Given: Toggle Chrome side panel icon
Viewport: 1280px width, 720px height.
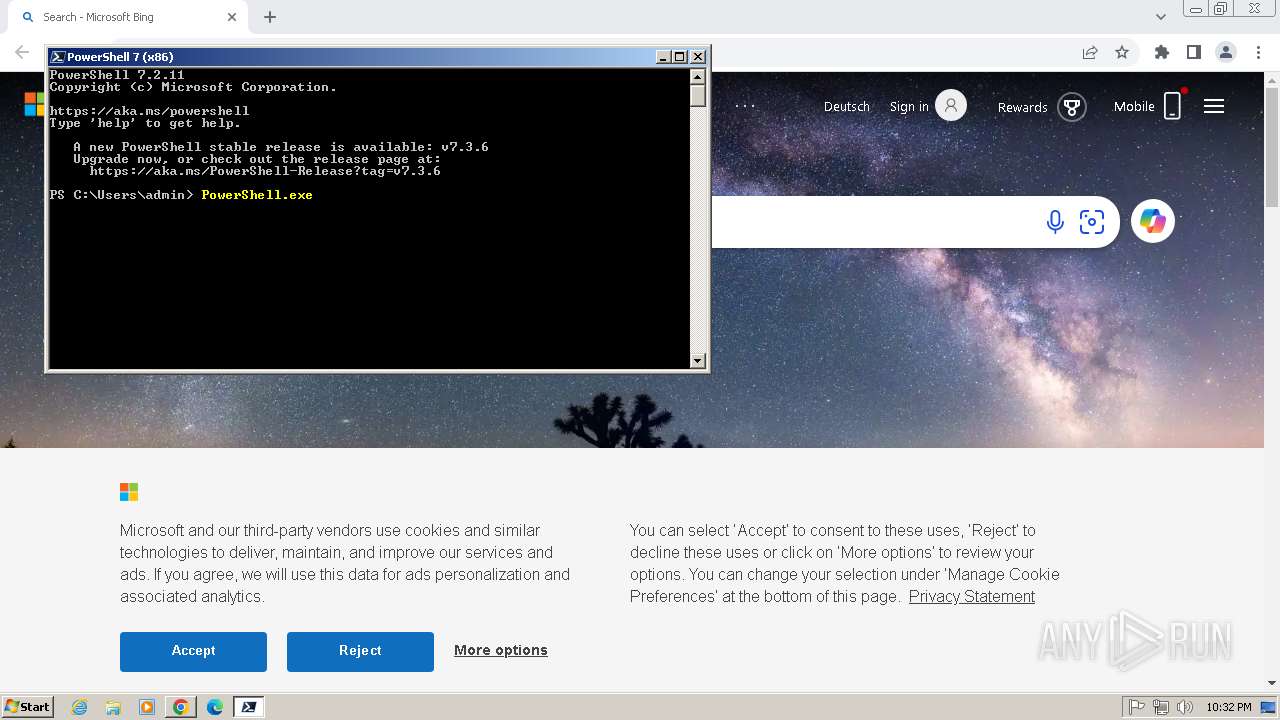Looking at the screenshot, I should [1193, 52].
